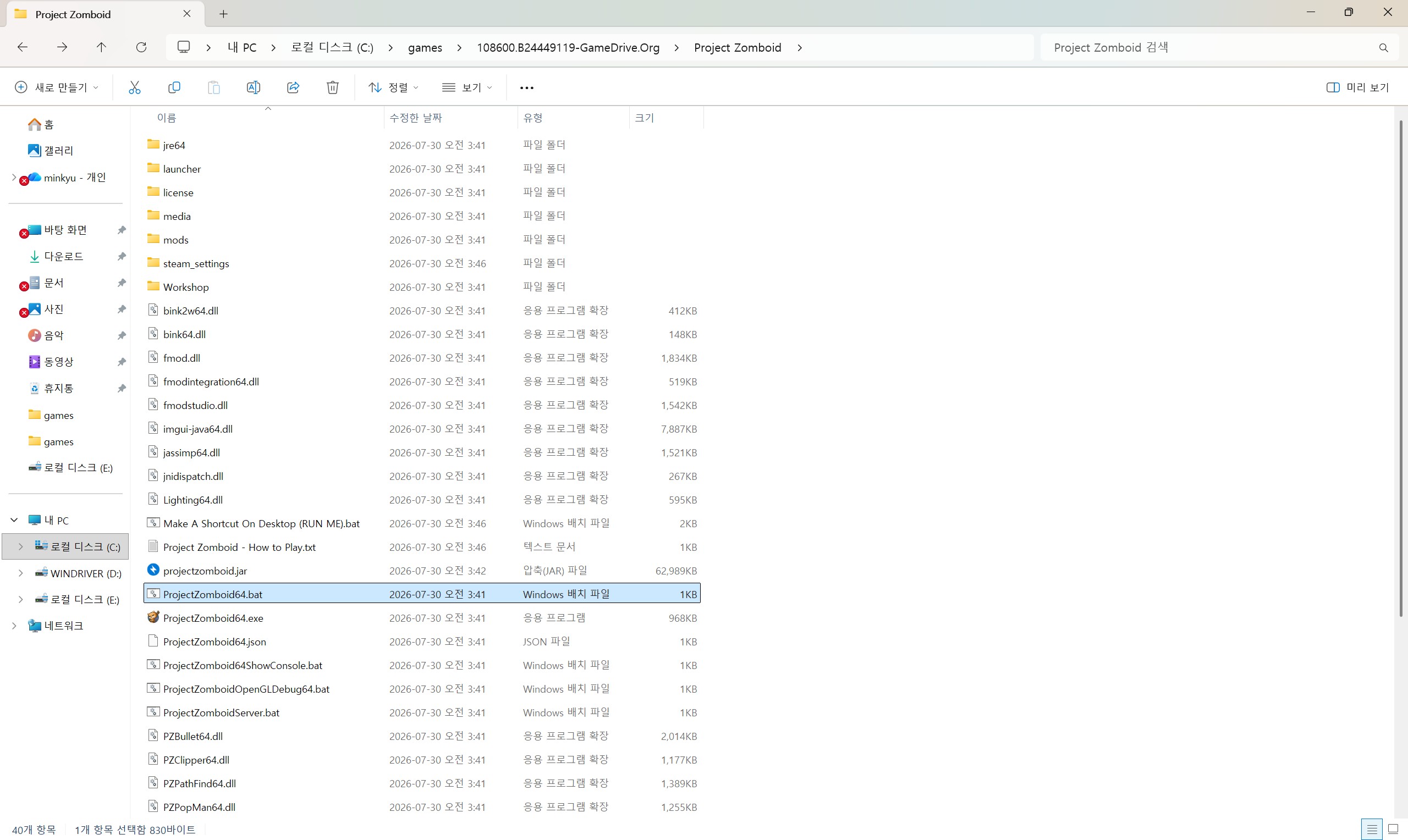Collapse the 내 PC tree node
Viewport: 1408px width, 840px height.
14,520
